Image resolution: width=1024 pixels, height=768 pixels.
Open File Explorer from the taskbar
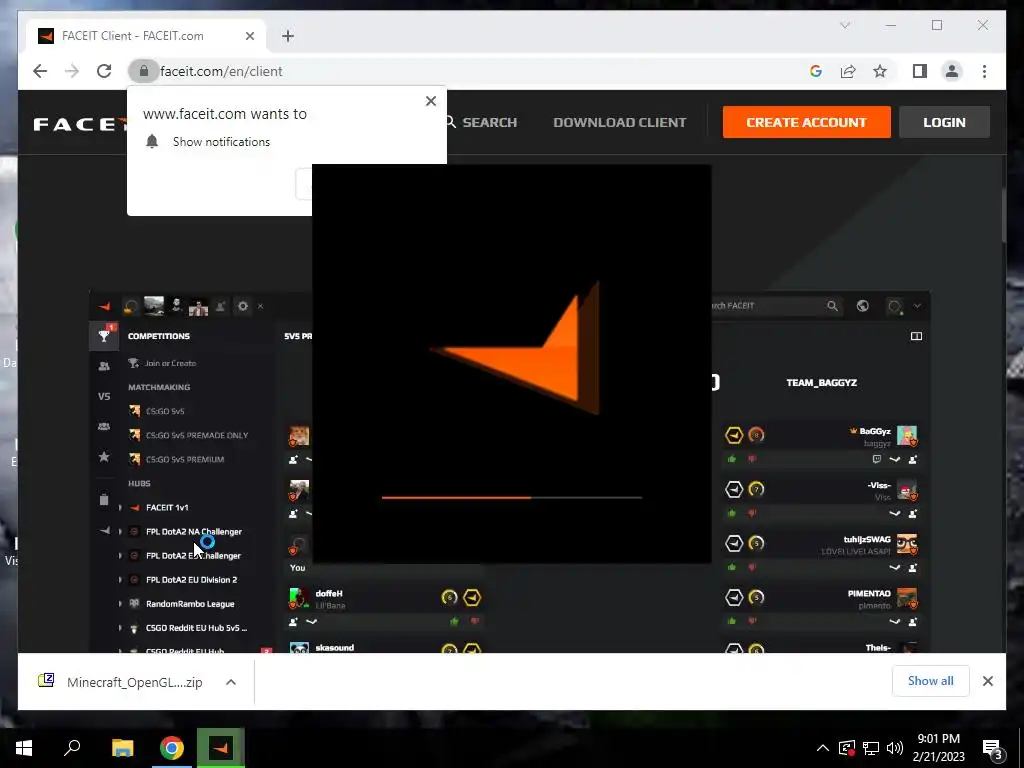click(122, 748)
